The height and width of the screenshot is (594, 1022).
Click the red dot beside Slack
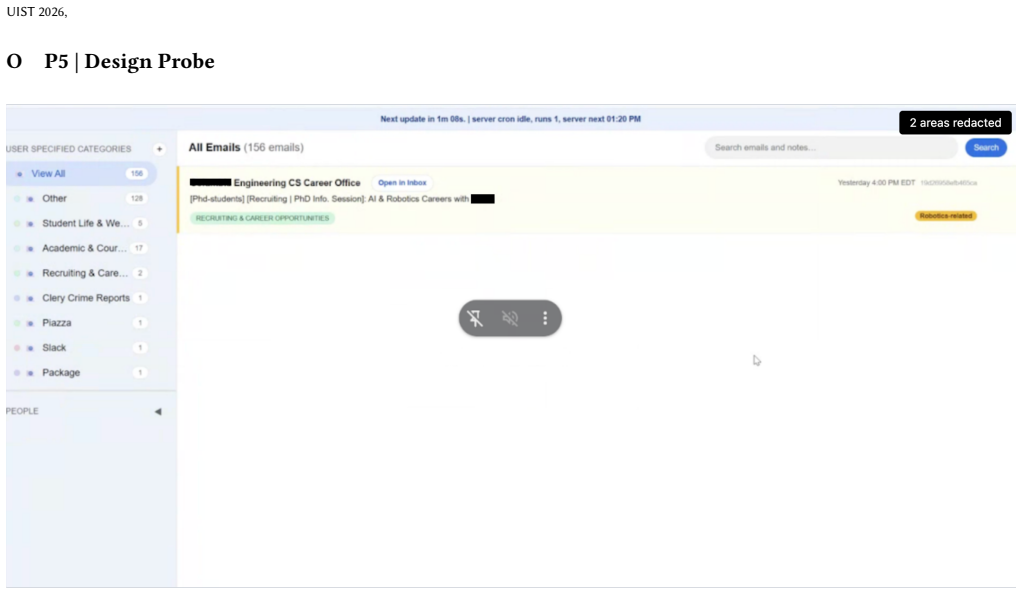tap(17, 348)
